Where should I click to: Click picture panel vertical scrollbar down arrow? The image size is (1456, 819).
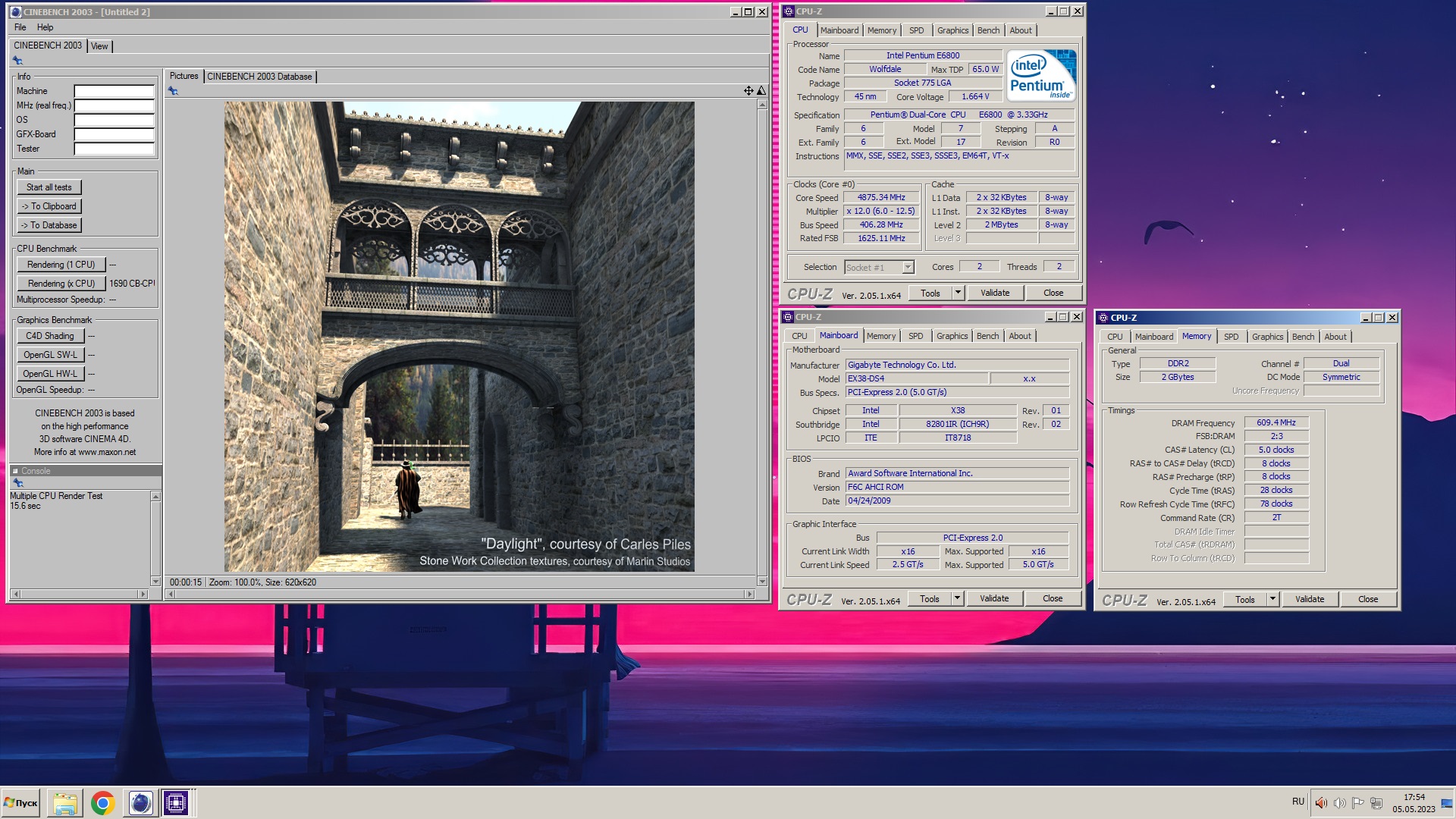coord(762,582)
